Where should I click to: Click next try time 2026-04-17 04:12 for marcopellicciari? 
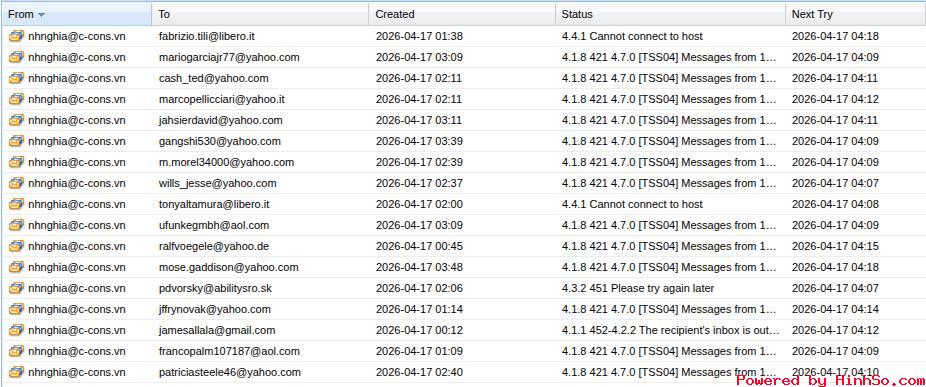tap(835, 99)
